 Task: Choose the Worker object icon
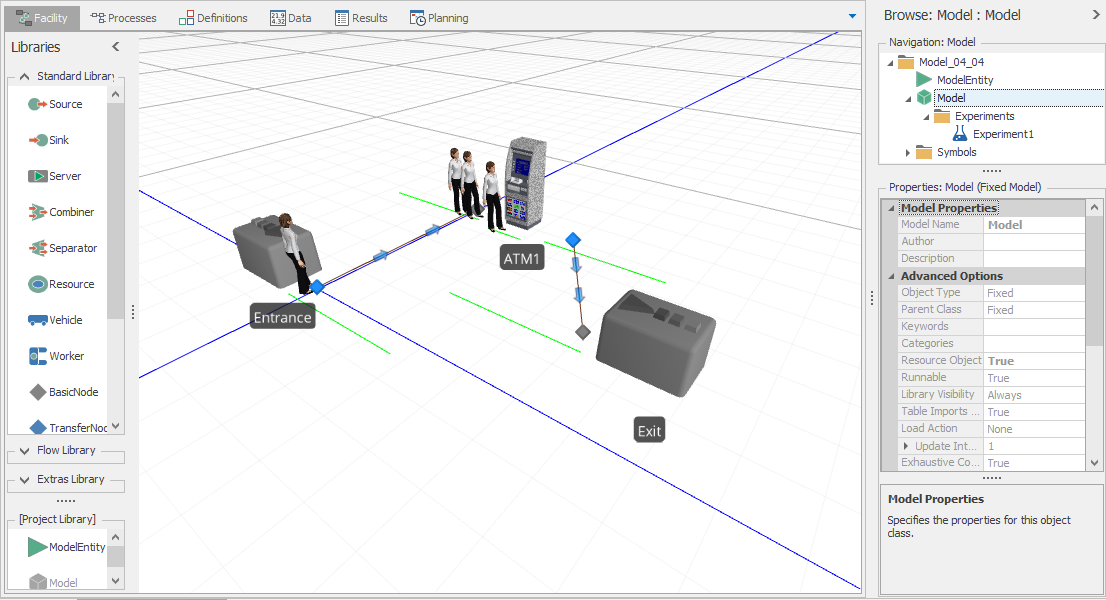coord(37,356)
